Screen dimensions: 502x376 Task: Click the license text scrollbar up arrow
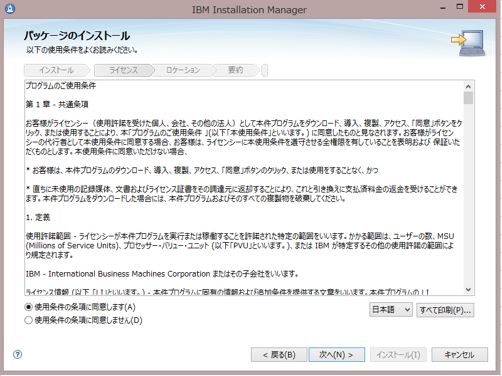(x=468, y=87)
